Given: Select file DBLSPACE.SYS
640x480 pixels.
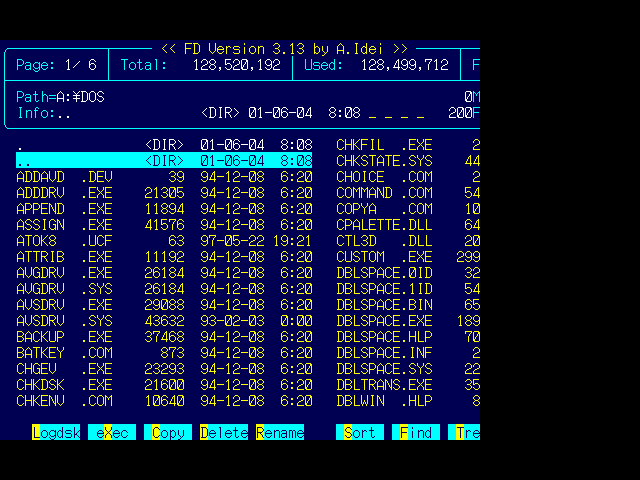Looking at the screenshot, I should [x=408, y=369].
